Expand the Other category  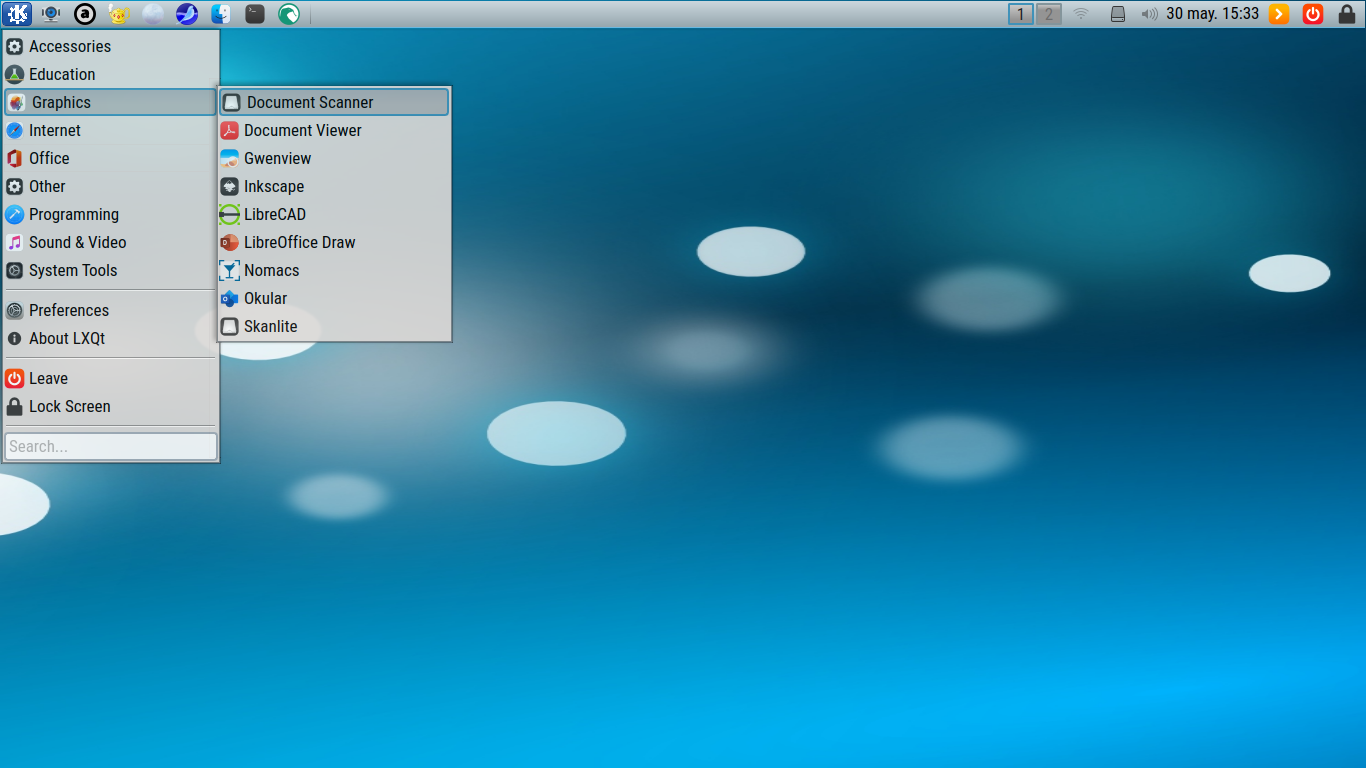click(x=110, y=186)
